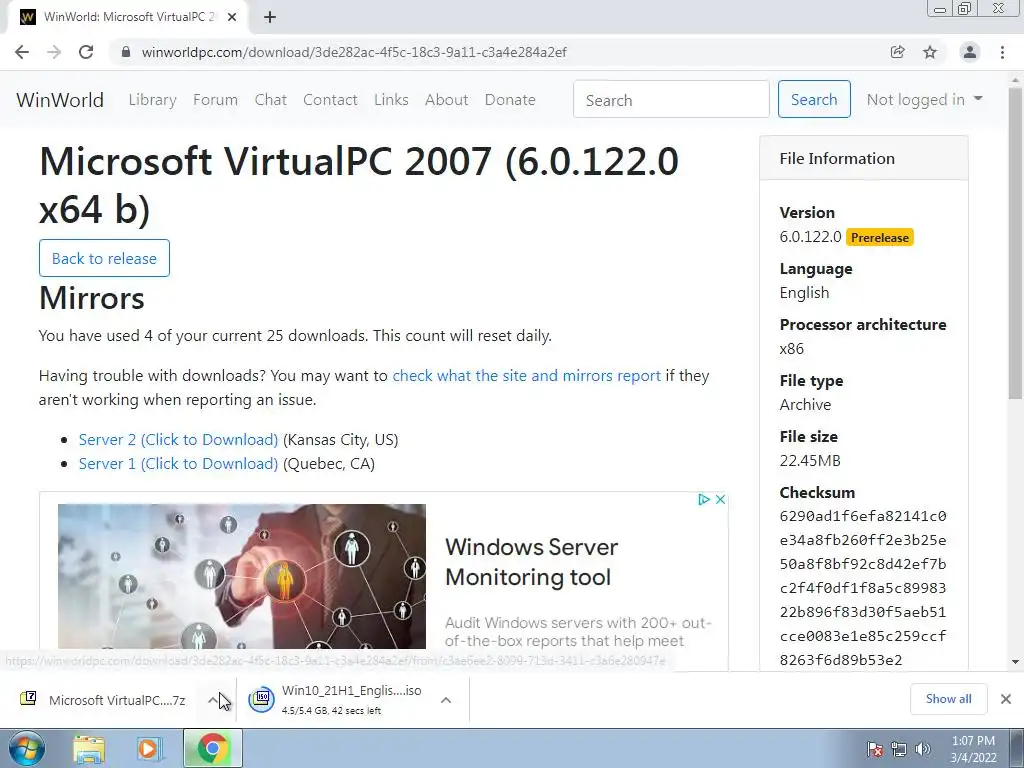Screen dimensions: 1024x768
Task: Close the ad with X icon
Action: click(x=720, y=500)
